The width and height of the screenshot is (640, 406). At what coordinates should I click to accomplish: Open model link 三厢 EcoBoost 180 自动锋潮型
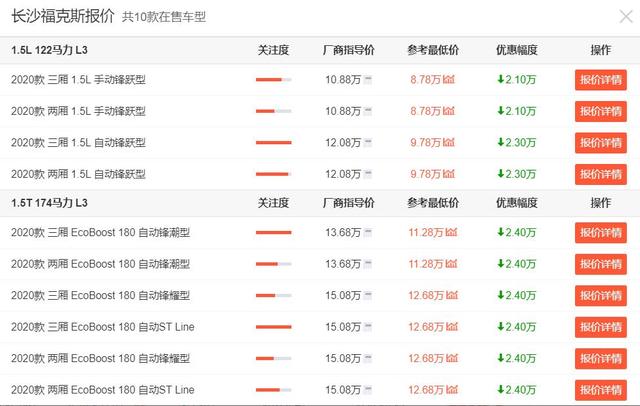point(100,233)
